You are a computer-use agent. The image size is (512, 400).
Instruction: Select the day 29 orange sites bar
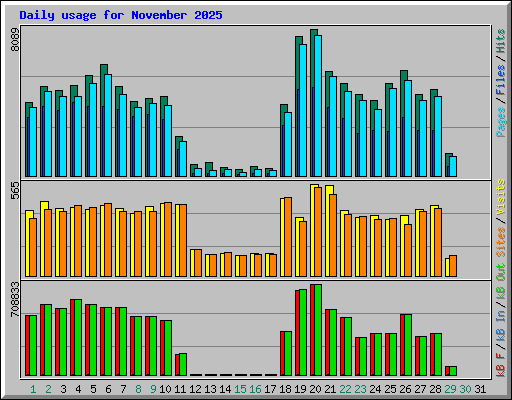click(x=453, y=266)
